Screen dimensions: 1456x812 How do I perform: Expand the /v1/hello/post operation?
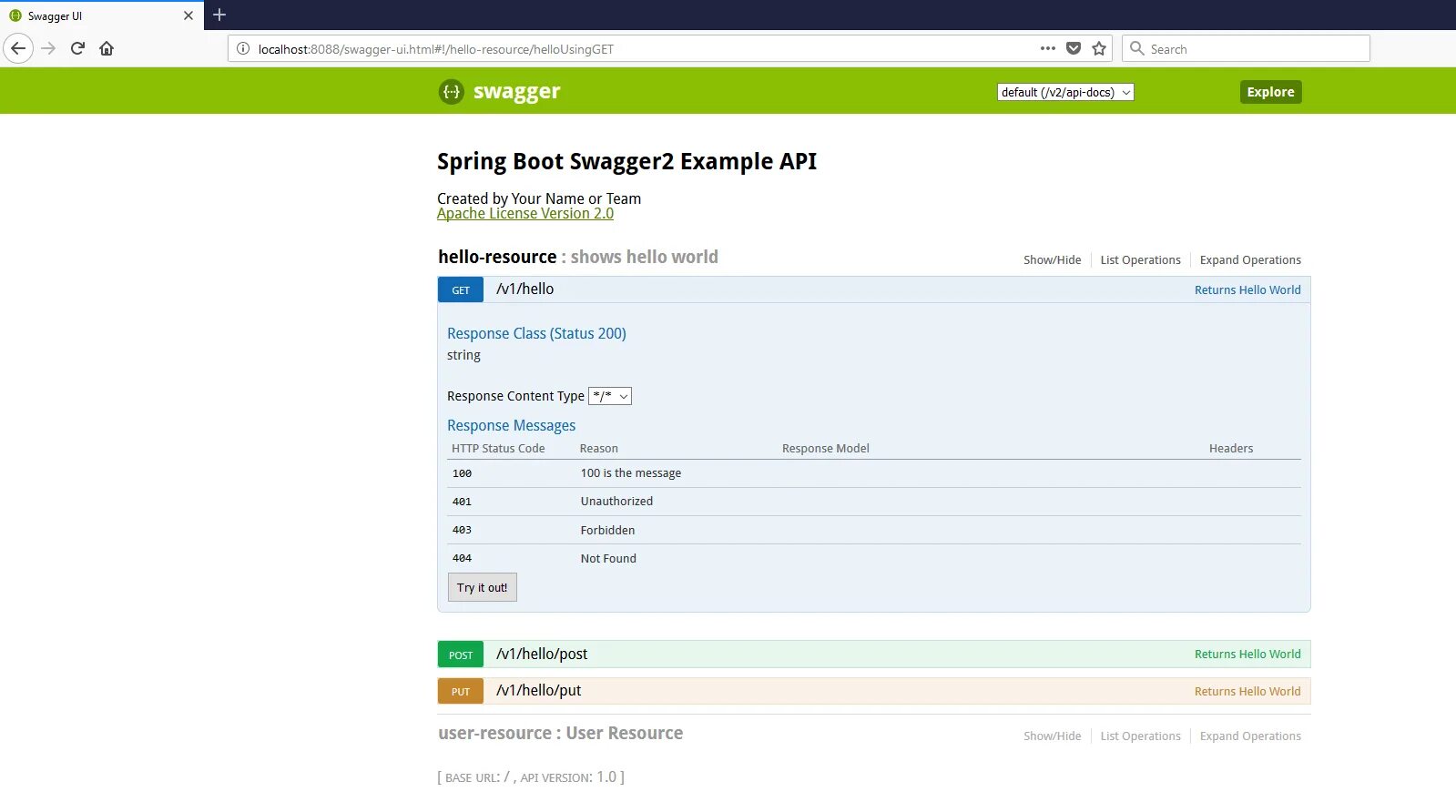click(x=542, y=654)
